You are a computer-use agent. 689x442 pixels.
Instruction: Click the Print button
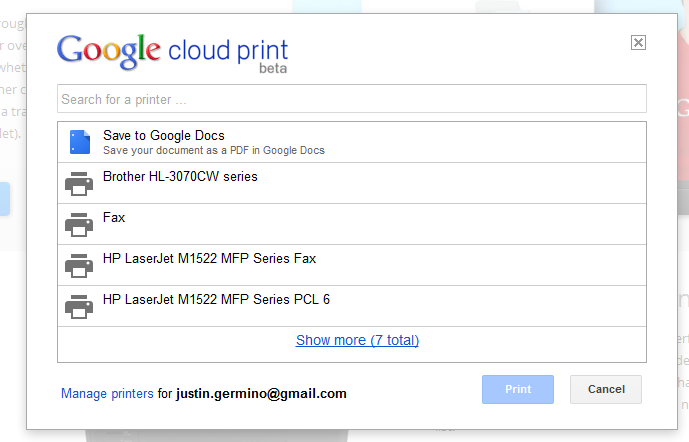tap(518, 389)
